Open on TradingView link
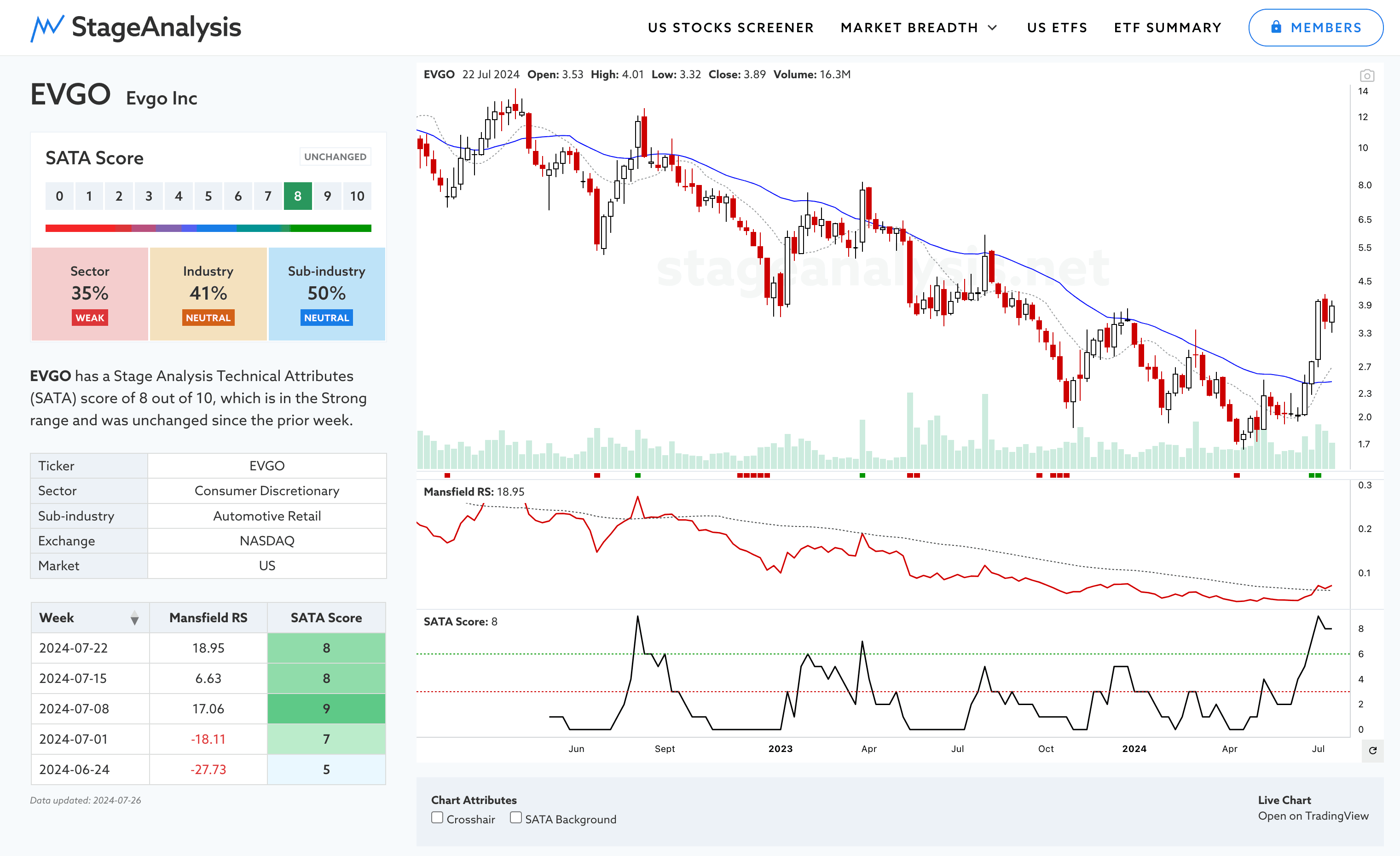The image size is (1400, 856). click(x=1313, y=816)
